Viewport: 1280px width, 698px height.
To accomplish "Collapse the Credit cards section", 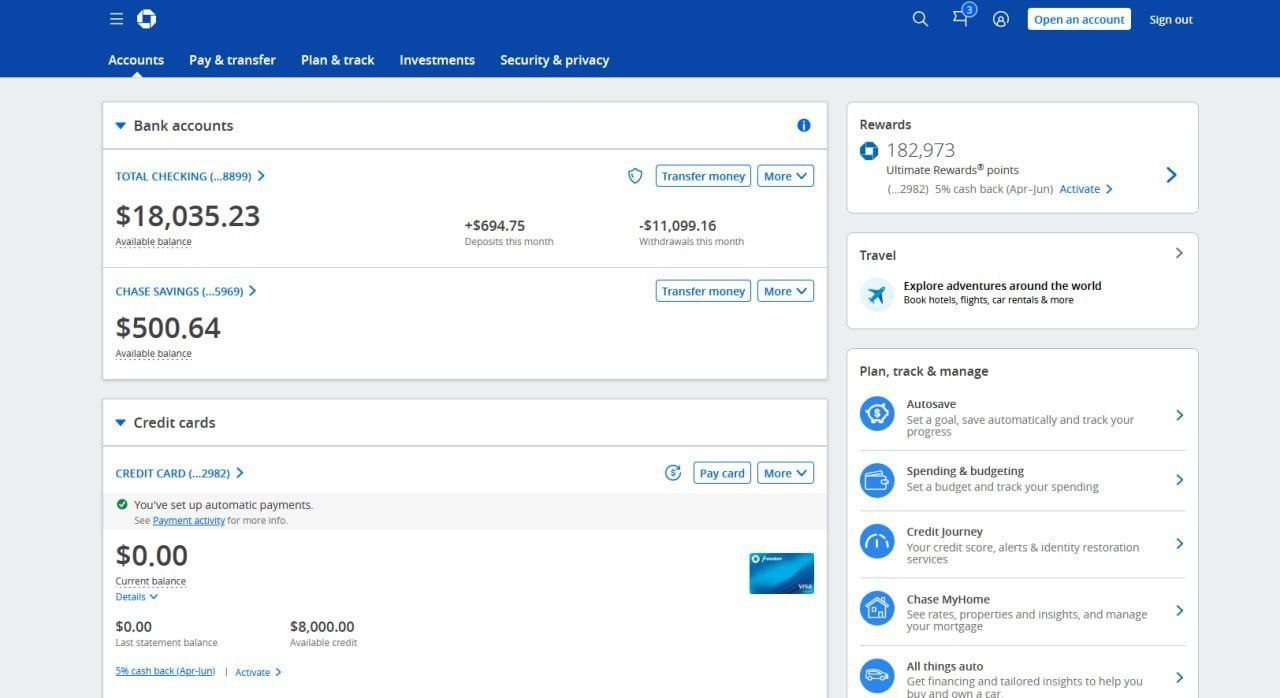I will click(120, 423).
